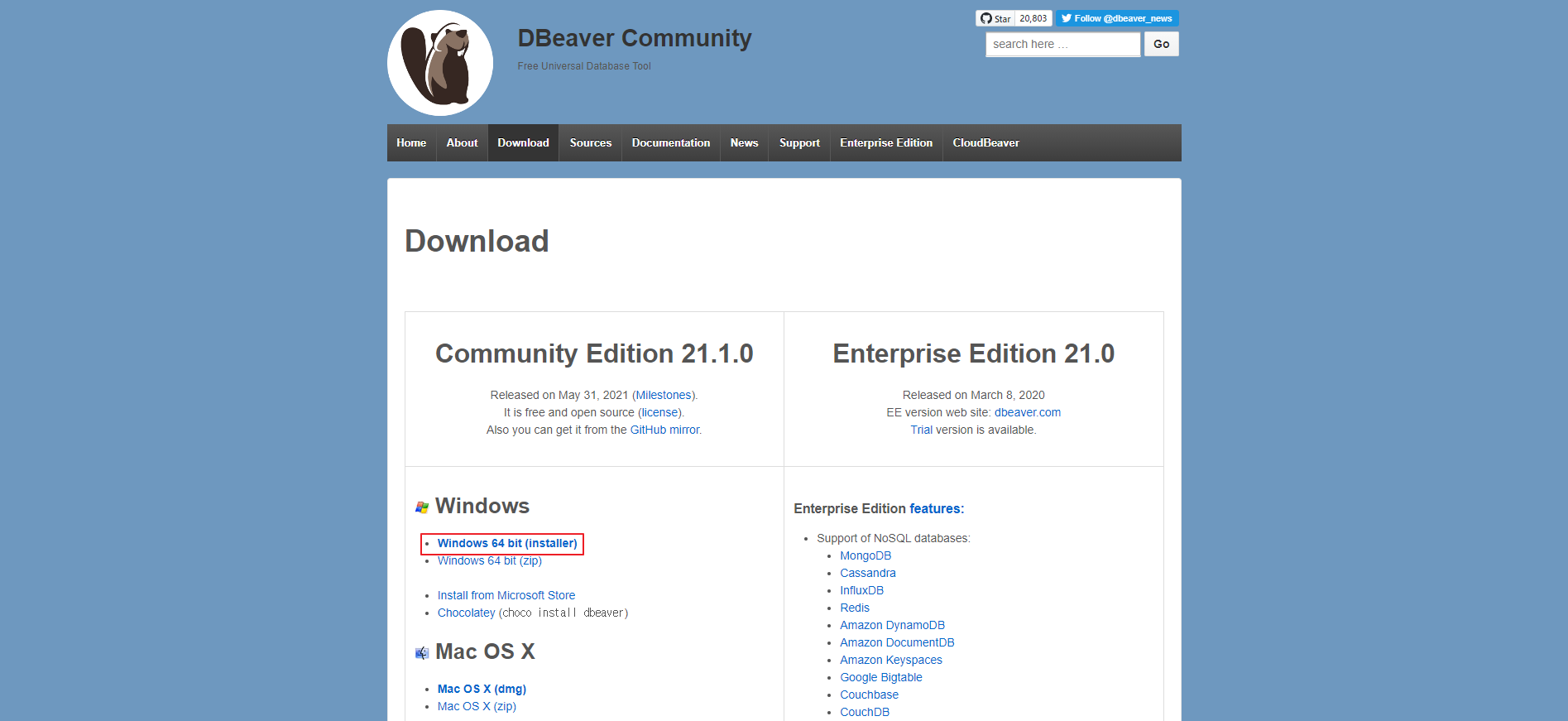Screen dimensions: 1568x721
Task: Open the CouchDB link
Action: [x=865, y=712]
